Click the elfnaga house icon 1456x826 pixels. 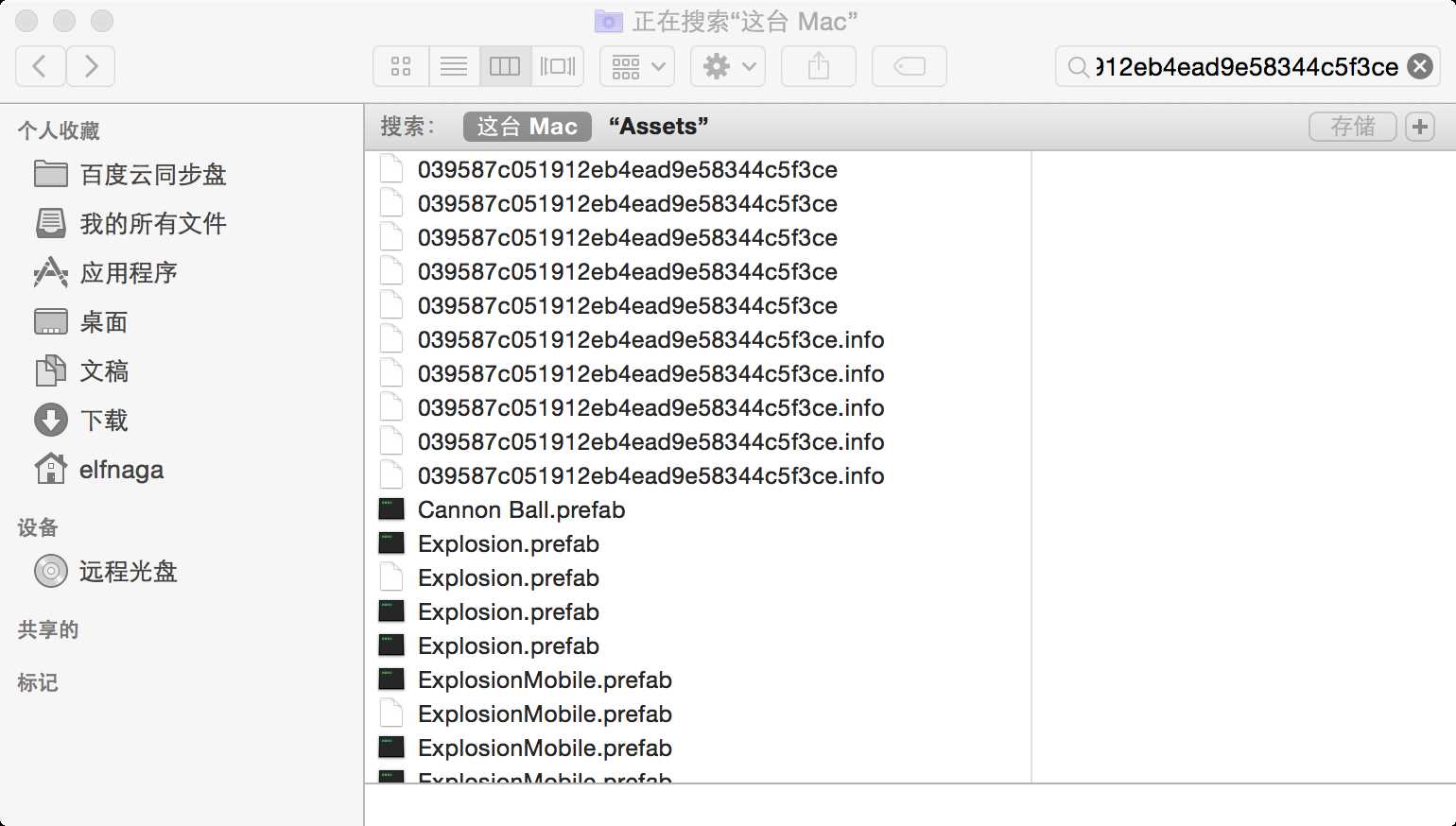[51, 468]
